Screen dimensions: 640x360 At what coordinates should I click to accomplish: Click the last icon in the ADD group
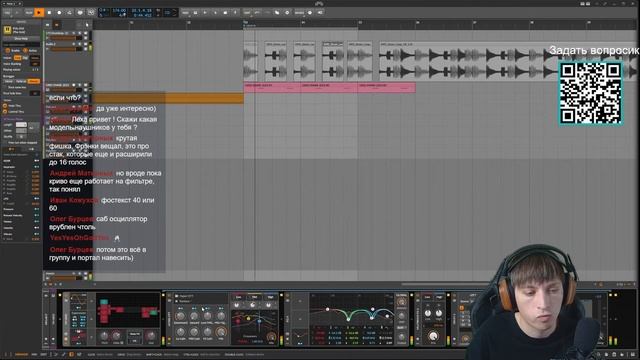(x=235, y=13)
